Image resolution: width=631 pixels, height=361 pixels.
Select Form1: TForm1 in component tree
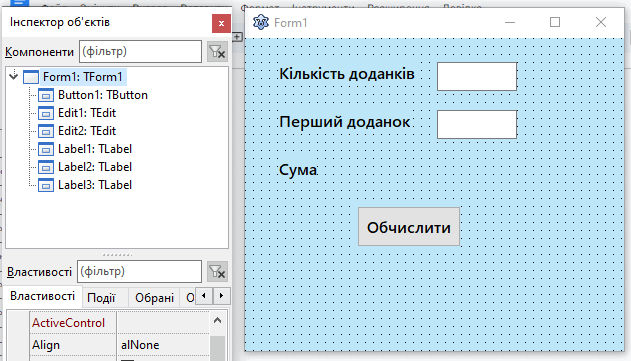coord(82,77)
